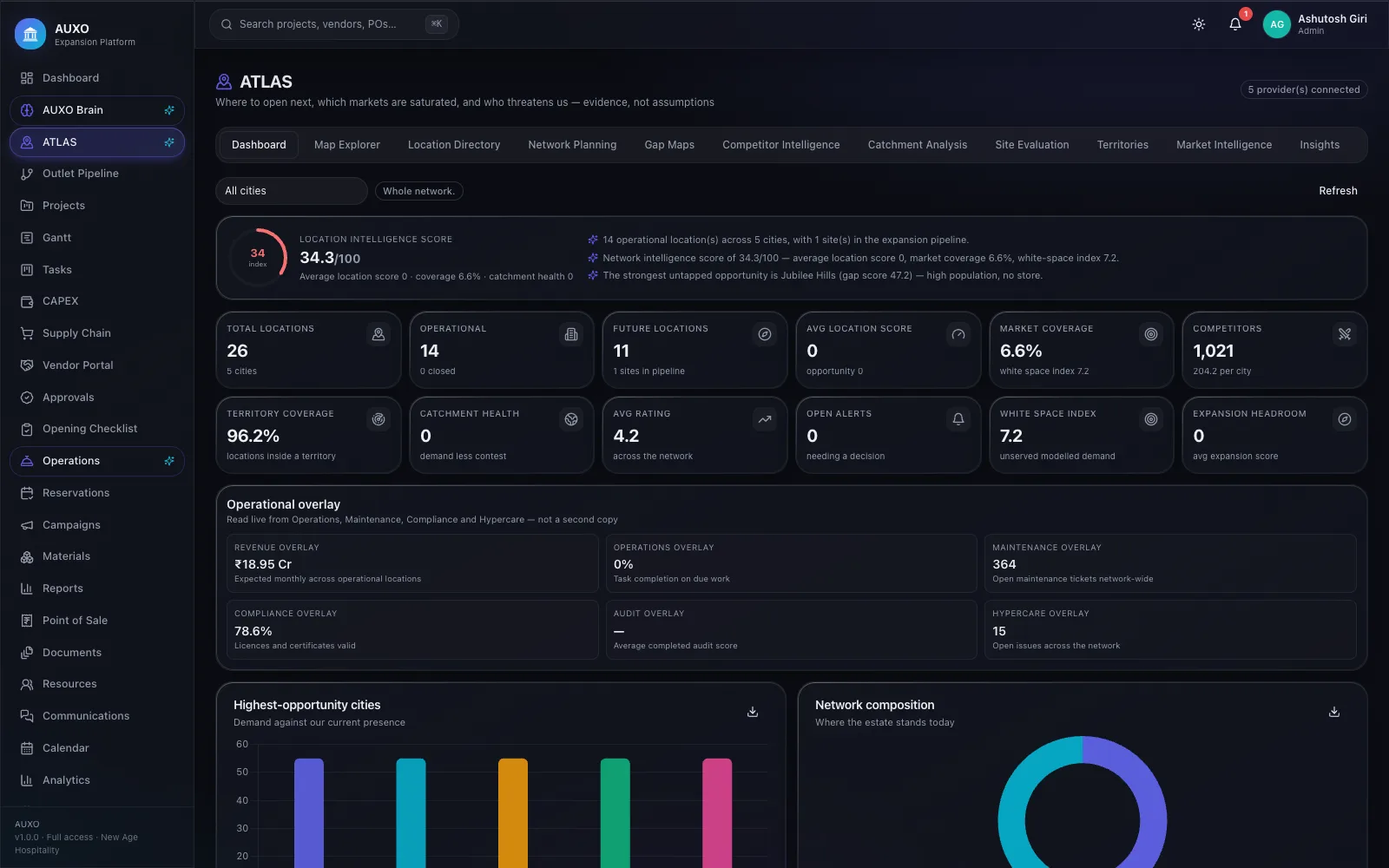Open Catchment Analysis tab
The width and height of the screenshot is (1389, 868).
click(918, 145)
